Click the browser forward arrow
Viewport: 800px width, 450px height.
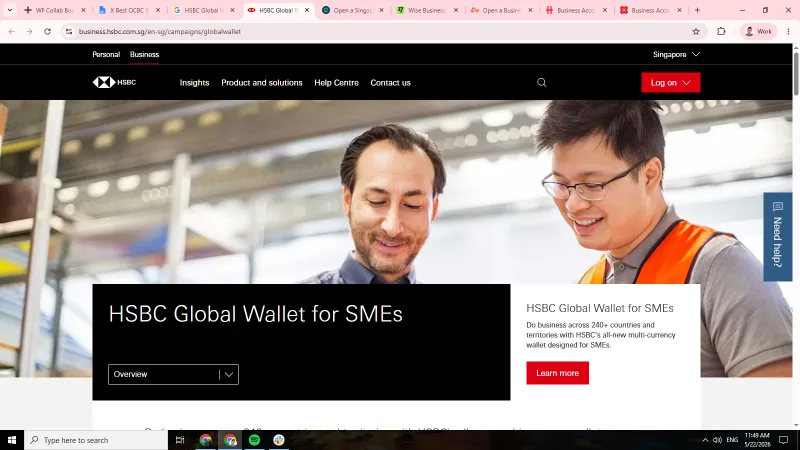tap(29, 32)
